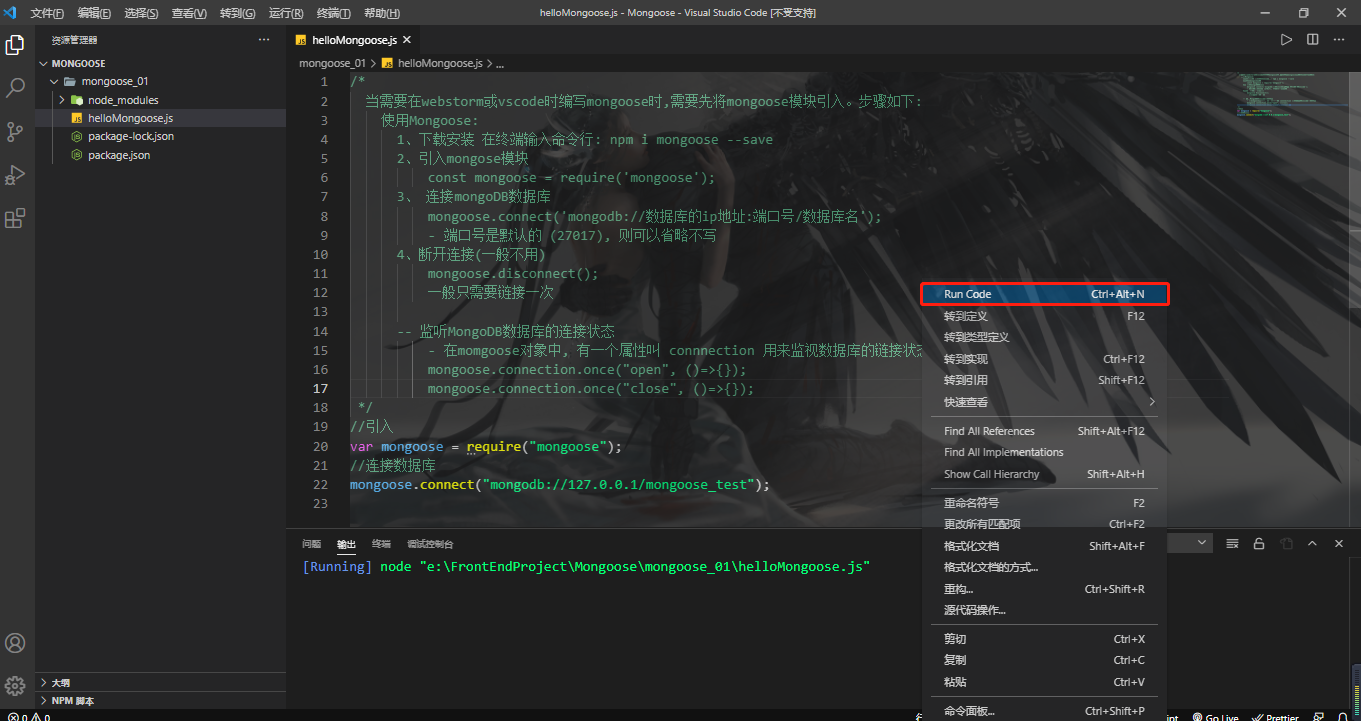Open the Search view in activity bar
Image resolution: width=1361 pixels, height=721 pixels.
point(15,88)
